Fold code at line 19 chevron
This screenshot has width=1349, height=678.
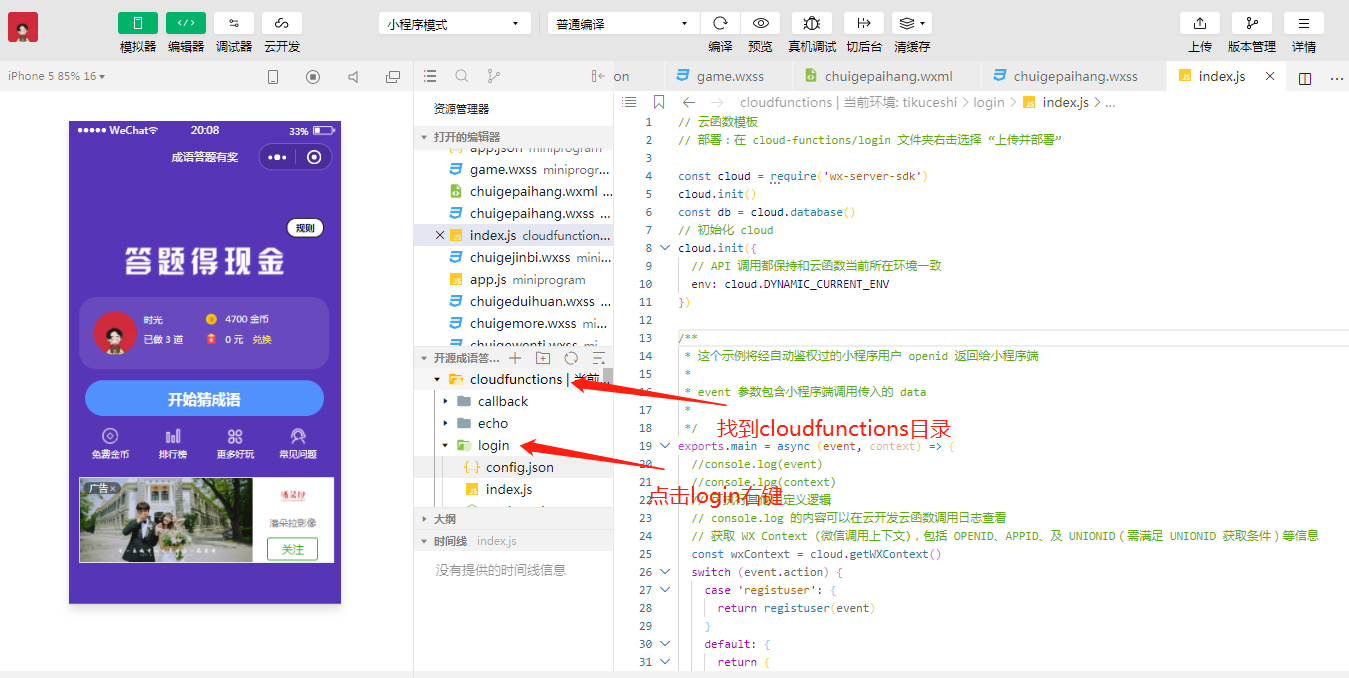(665, 446)
